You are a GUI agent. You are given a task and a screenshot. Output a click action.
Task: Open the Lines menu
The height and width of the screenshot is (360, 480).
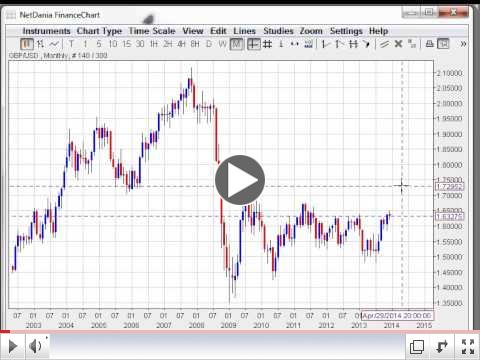244,31
